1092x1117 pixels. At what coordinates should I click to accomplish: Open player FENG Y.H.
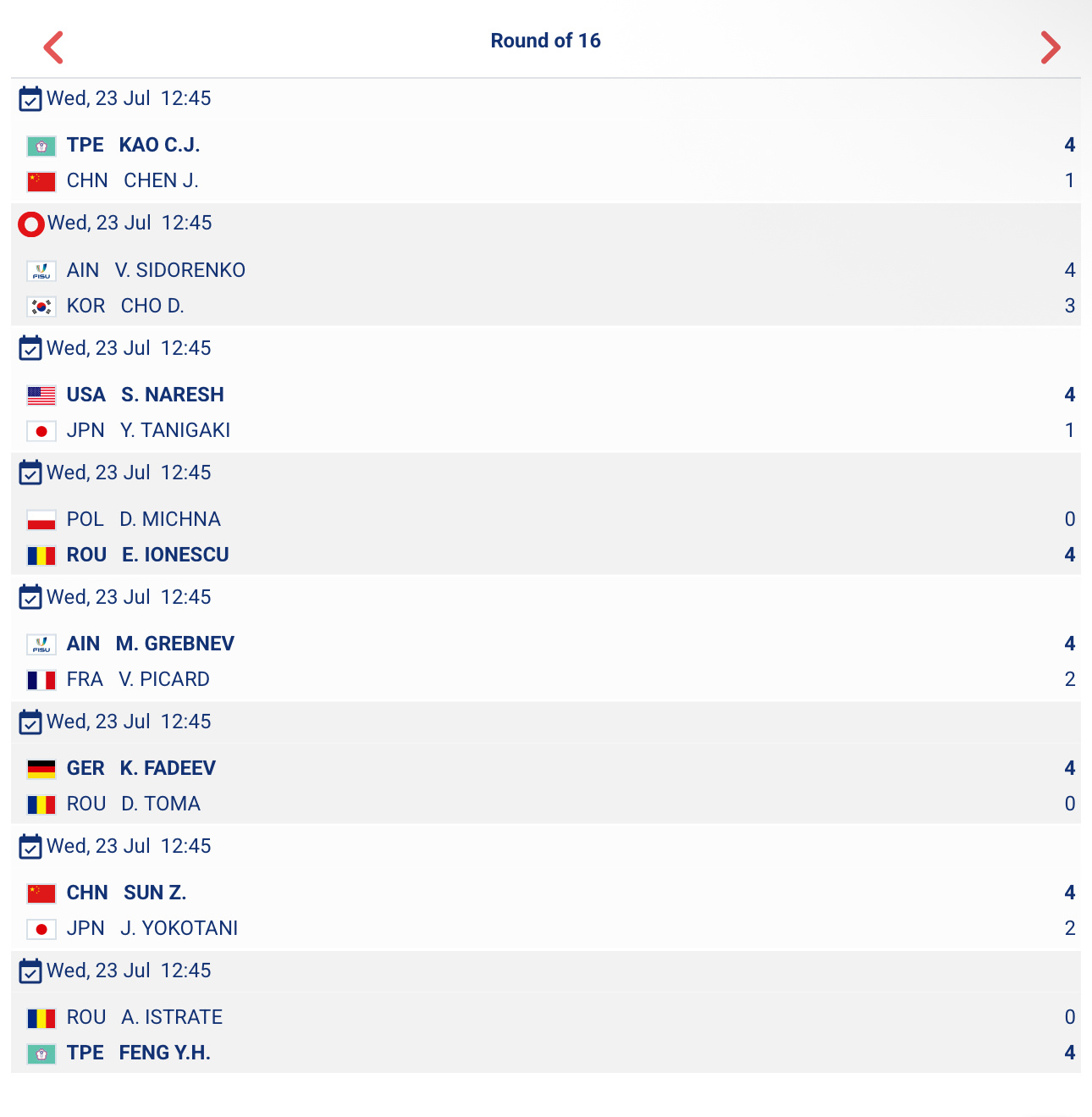coord(165,1053)
